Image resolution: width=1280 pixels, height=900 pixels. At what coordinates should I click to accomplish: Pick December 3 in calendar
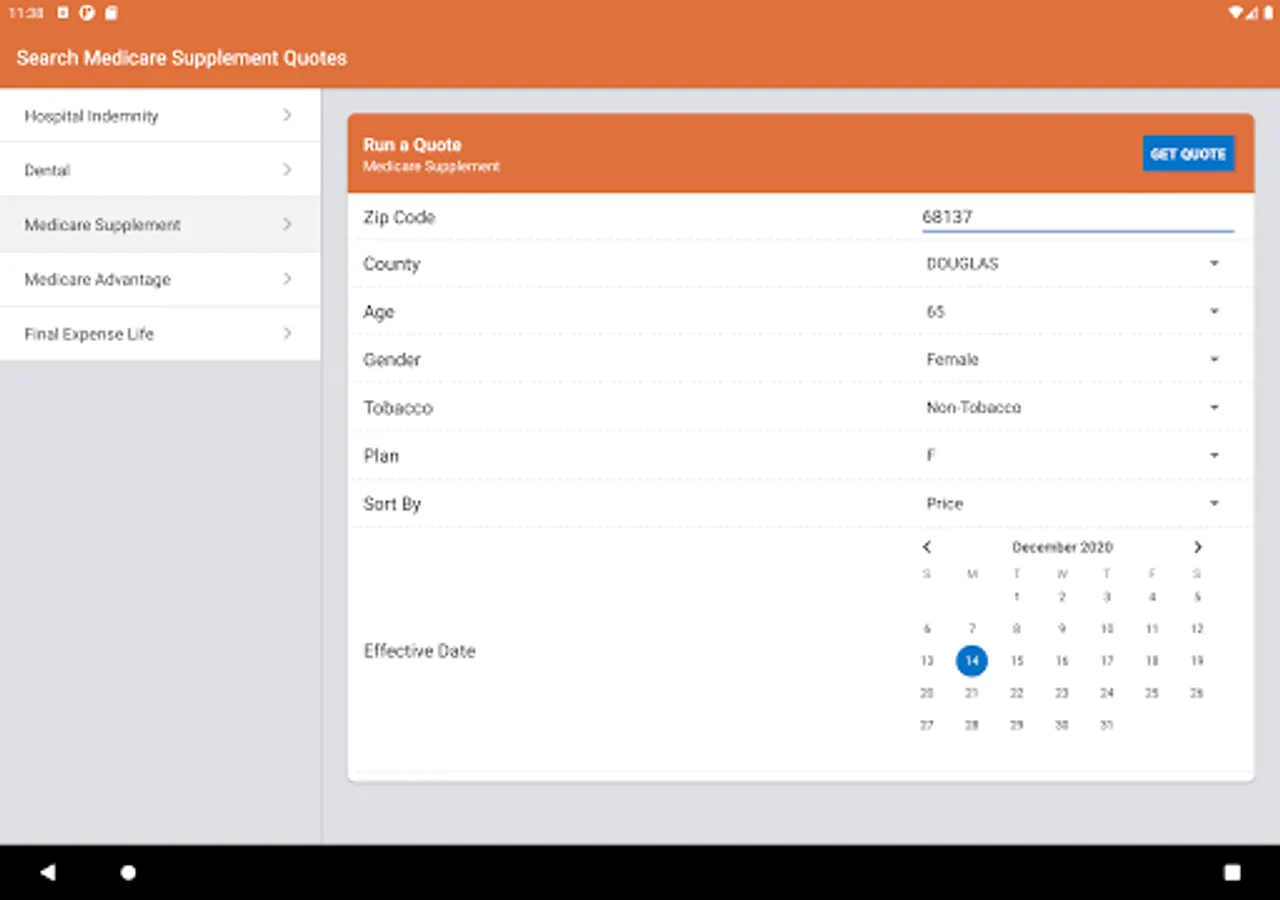click(1107, 597)
